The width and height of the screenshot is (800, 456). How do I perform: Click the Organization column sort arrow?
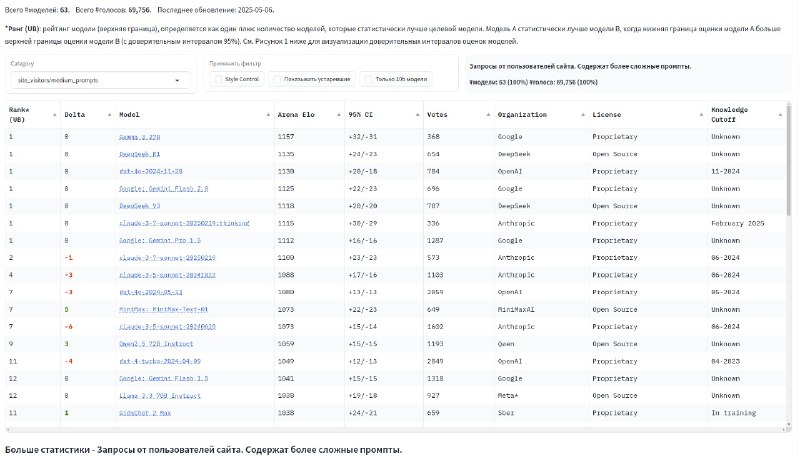pos(583,115)
